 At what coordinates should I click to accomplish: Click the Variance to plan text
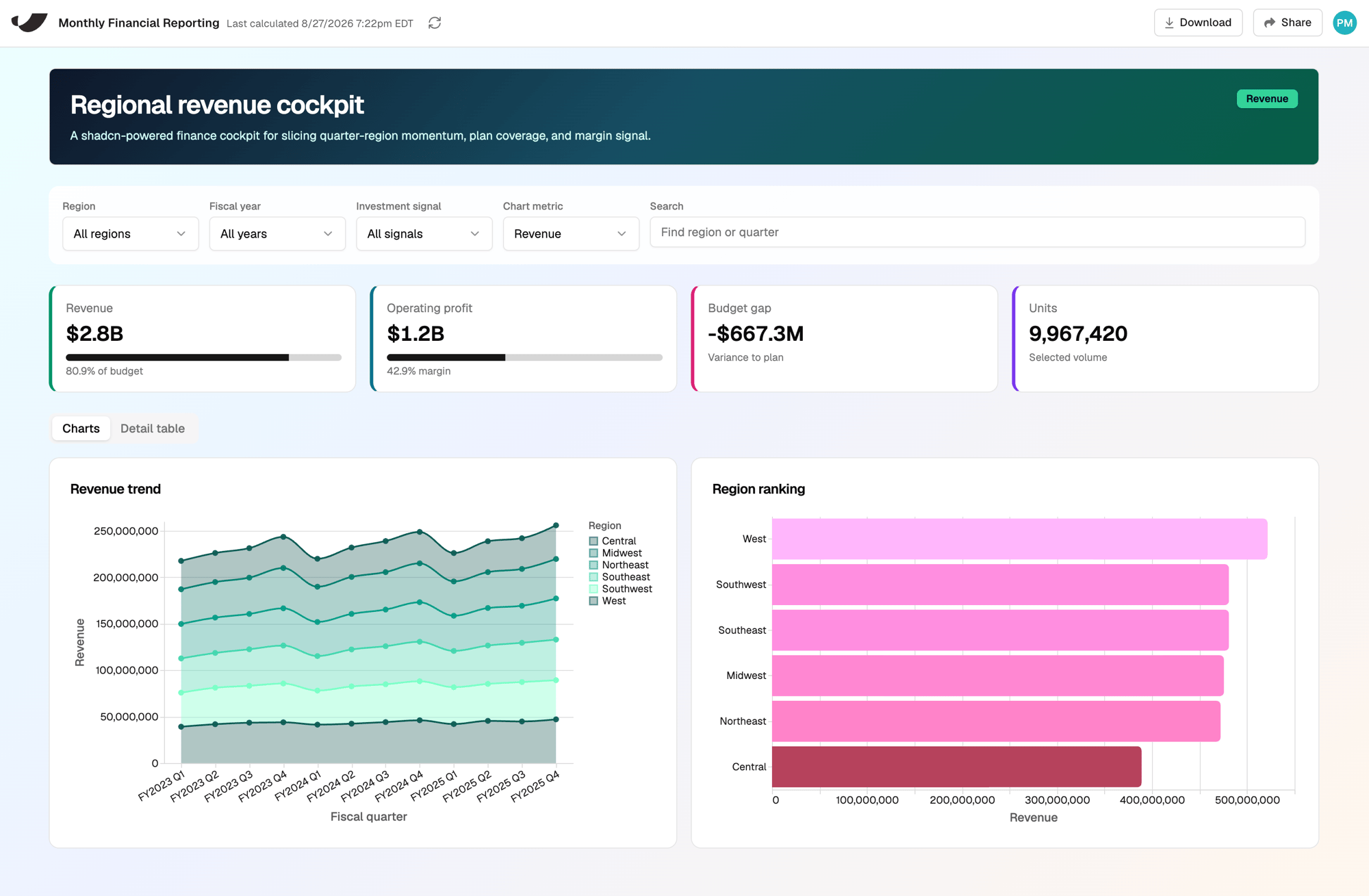coord(745,357)
